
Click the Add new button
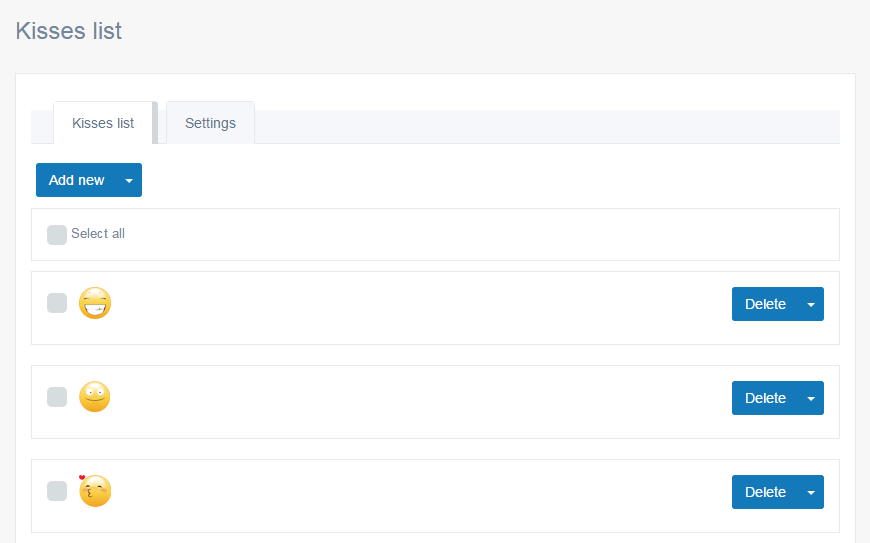coord(77,180)
